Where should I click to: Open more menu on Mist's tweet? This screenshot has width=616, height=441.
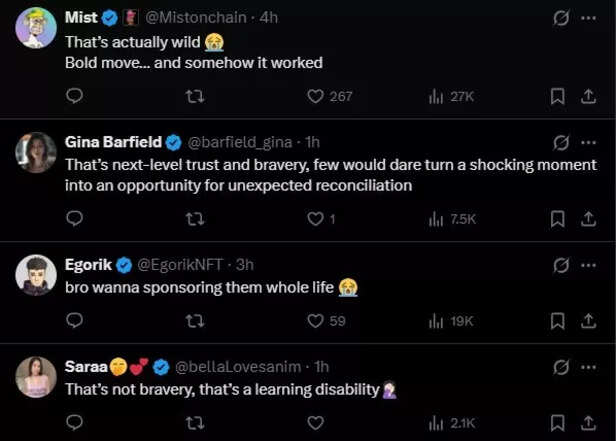click(588, 18)
